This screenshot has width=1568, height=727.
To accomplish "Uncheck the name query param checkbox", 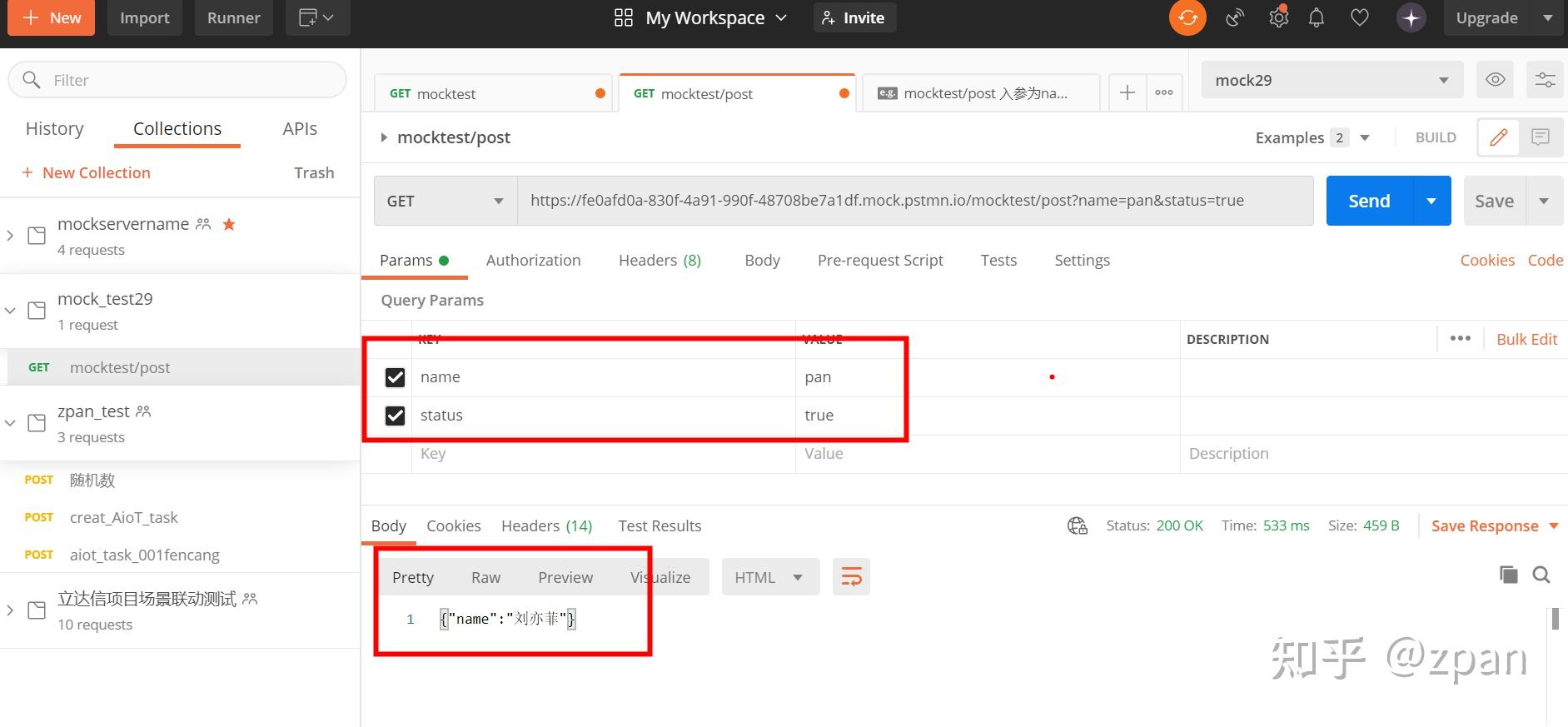I will tap(395, 377).
